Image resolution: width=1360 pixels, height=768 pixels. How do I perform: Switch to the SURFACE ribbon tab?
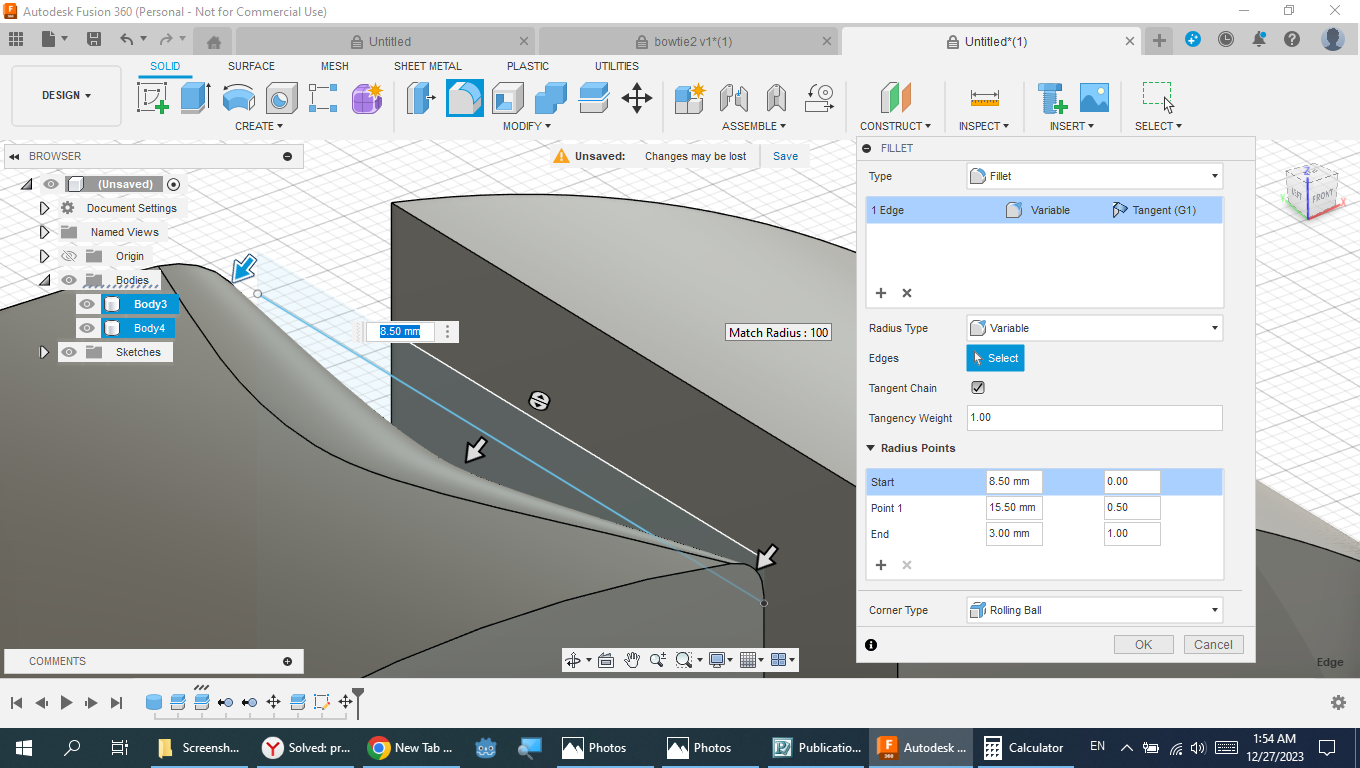[x=250, y=66]
